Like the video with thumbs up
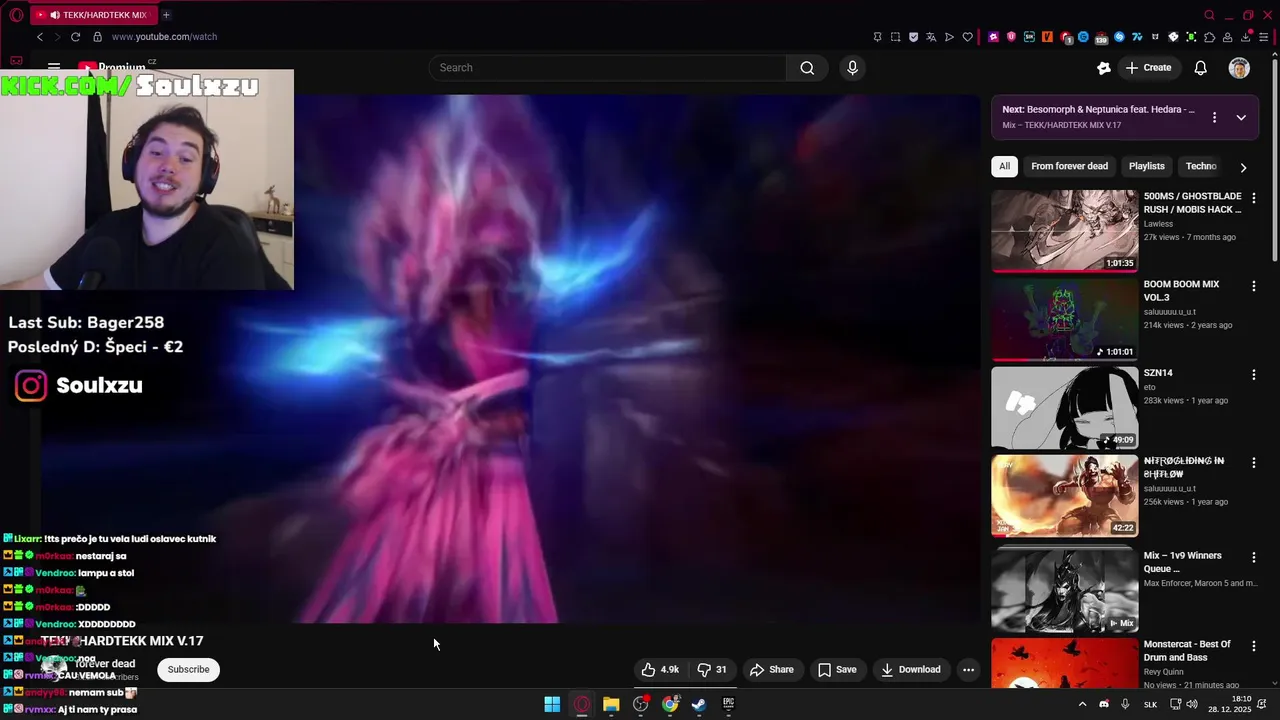This screenshot has width=1280, height=720. coord(661,670)
